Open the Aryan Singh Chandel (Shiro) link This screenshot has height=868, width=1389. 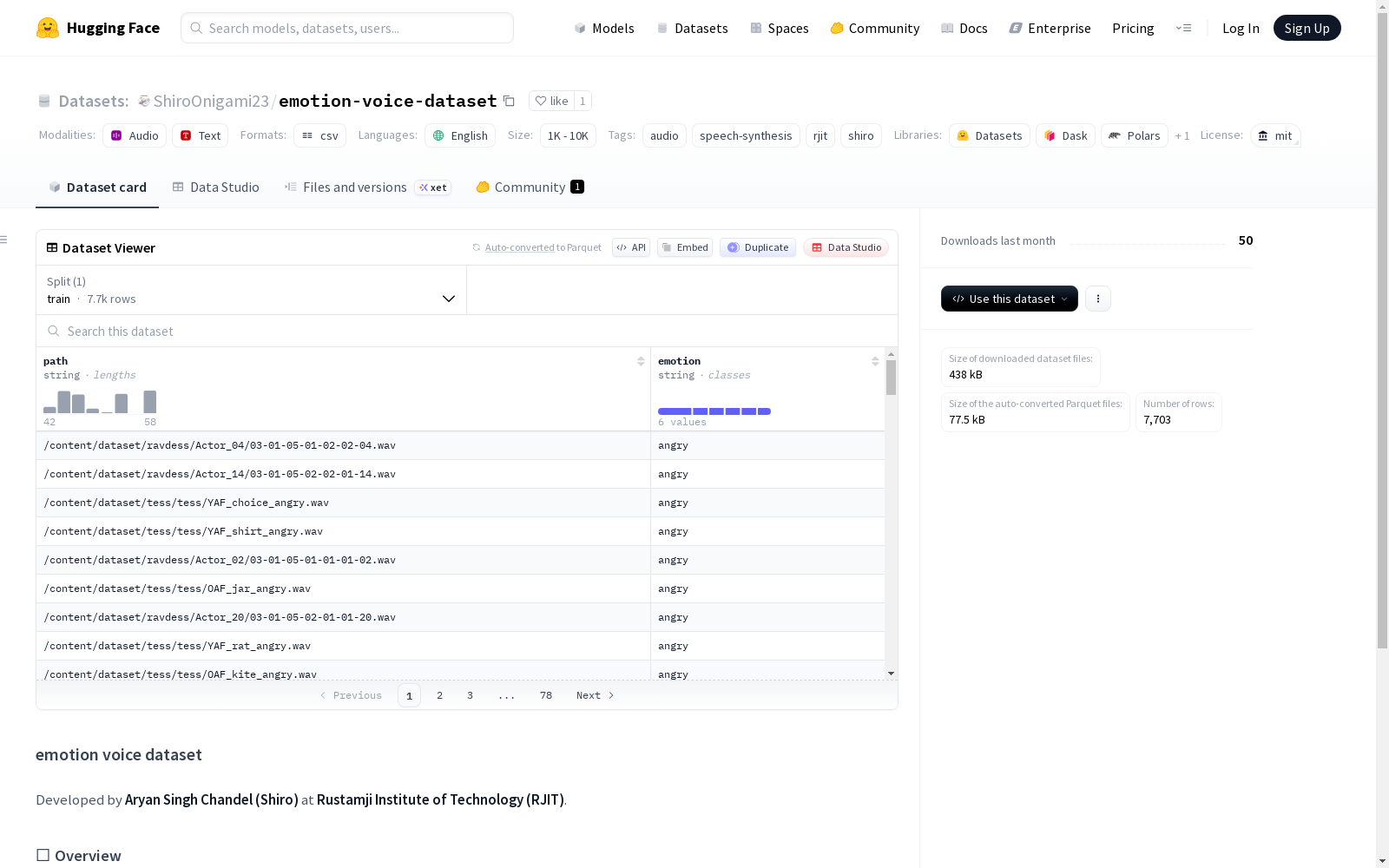click(212, 799)
